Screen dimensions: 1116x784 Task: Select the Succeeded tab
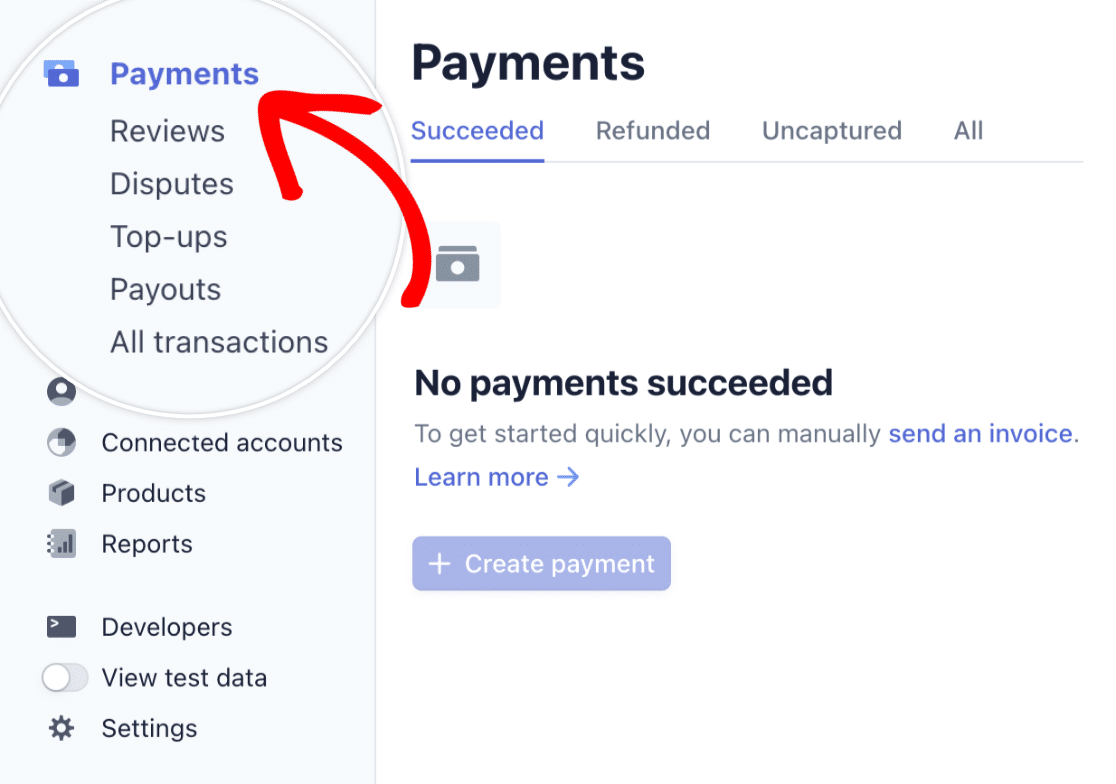click(477, 131)
